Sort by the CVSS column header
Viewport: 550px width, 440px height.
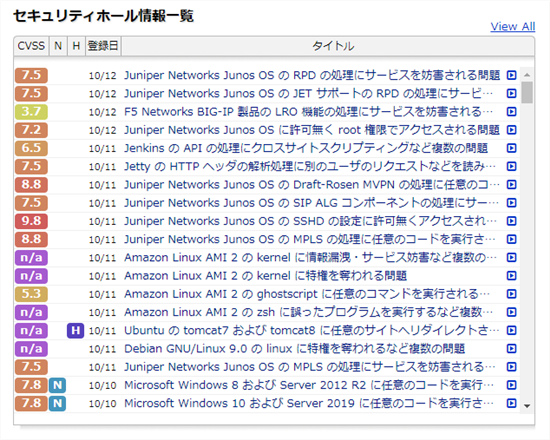31,46
